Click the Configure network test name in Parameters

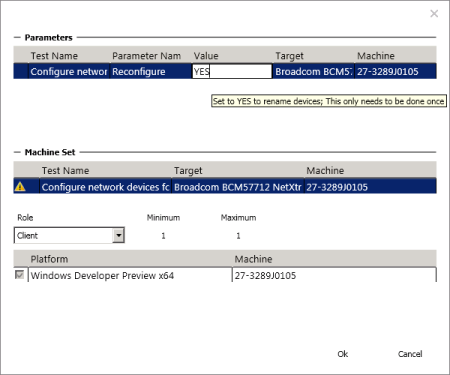pos(69,71)
